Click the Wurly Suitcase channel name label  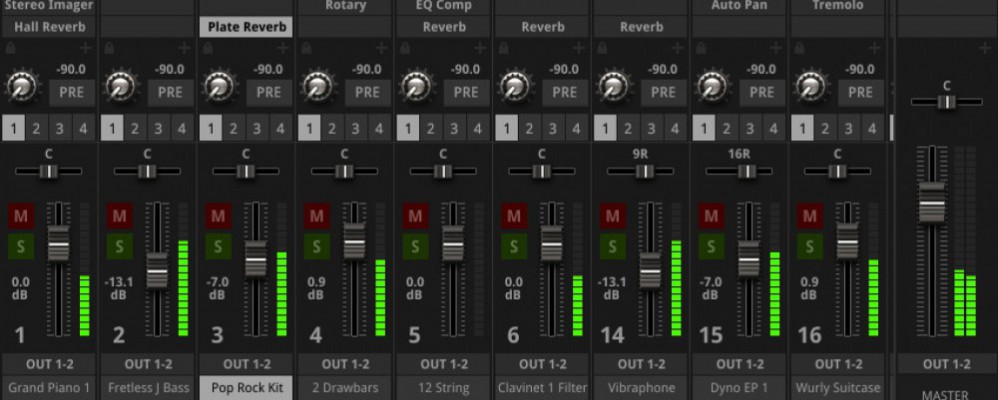point(838,387)
